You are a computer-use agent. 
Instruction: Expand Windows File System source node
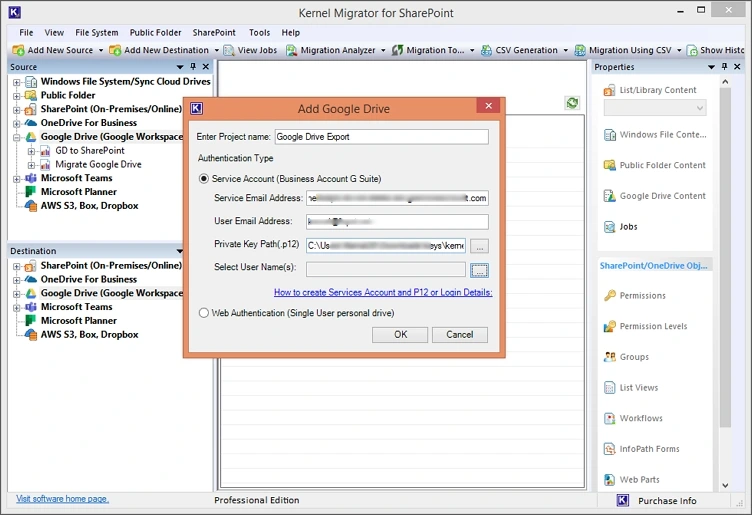(17, 82)
